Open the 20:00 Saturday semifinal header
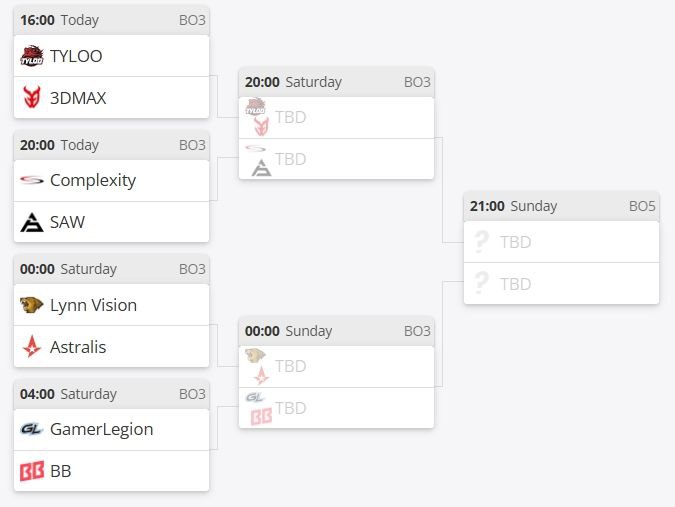This screenshot has height=507, width=675. 336,82
